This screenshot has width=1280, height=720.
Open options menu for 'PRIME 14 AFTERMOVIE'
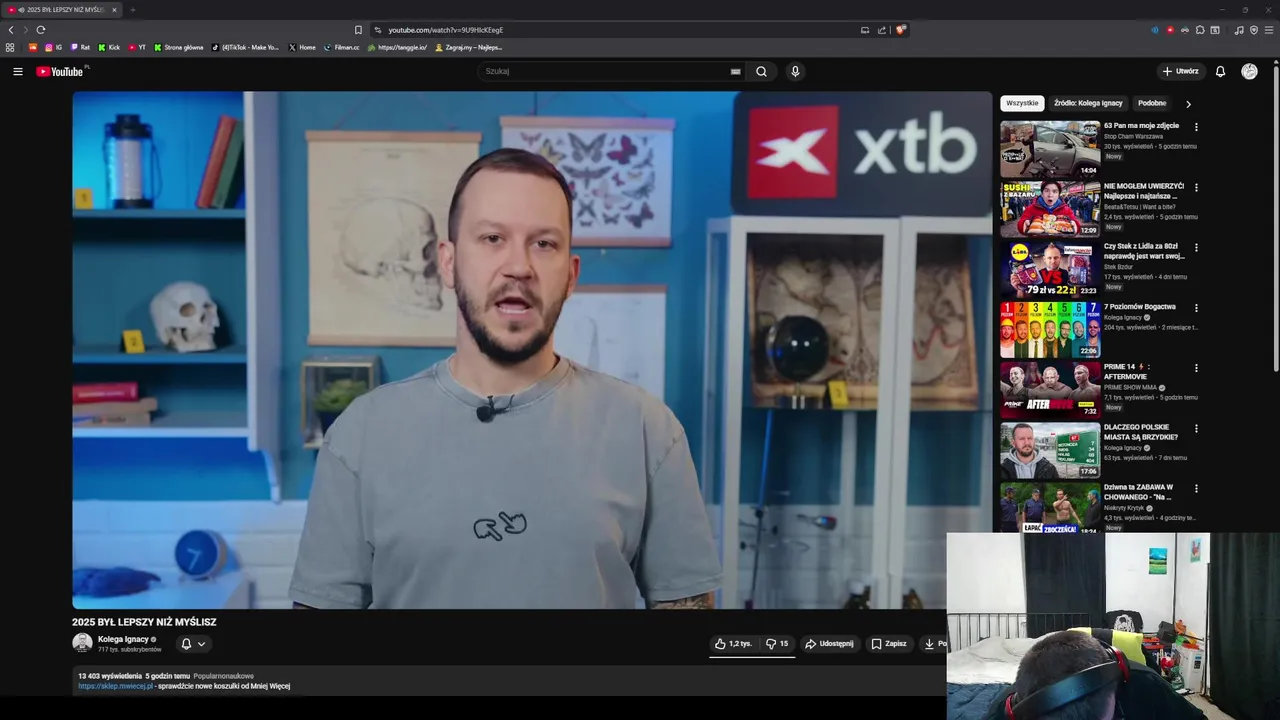[x=1196, y=368]
